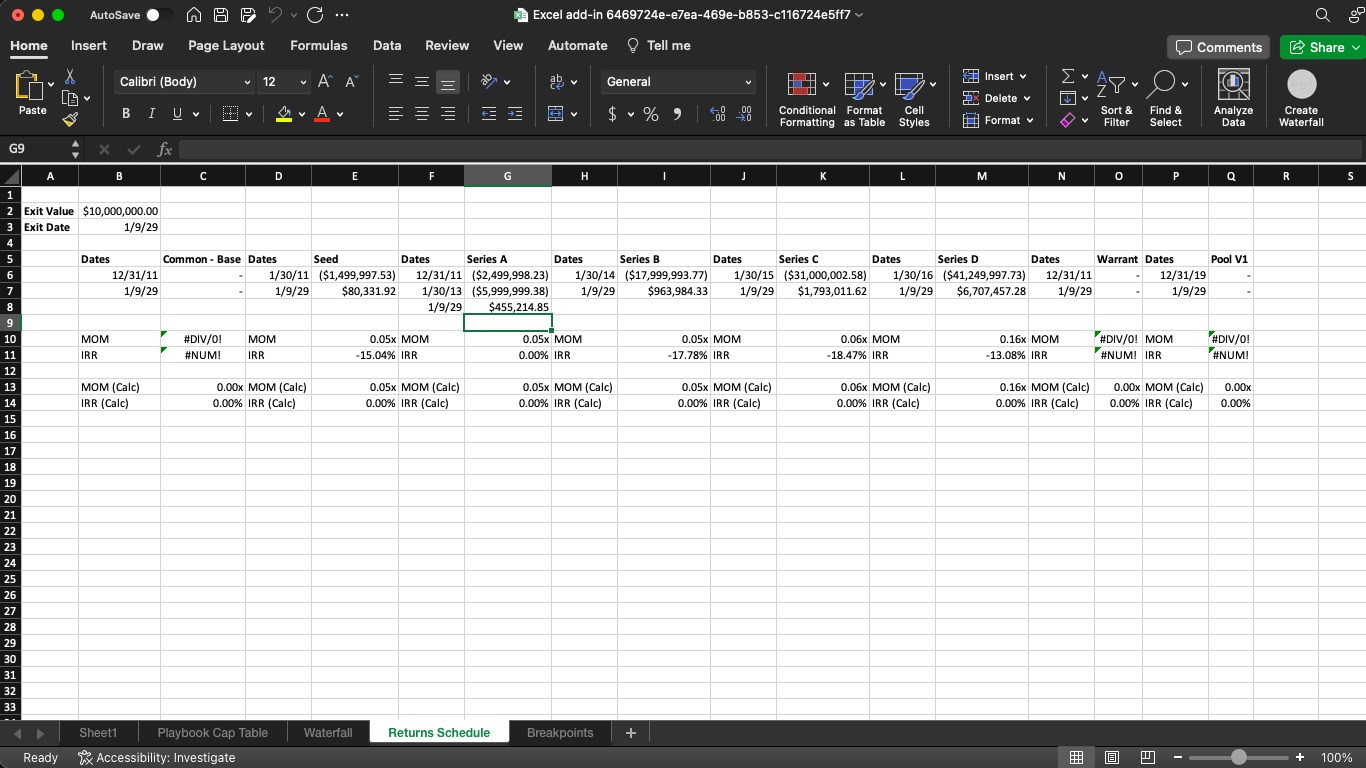
Task: Toggle Middle Align vertical alignment
Action: [422, 82]
